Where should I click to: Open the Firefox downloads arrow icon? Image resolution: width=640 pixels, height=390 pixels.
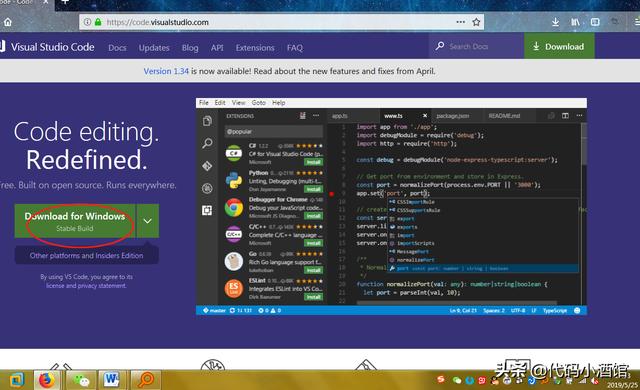555,22
